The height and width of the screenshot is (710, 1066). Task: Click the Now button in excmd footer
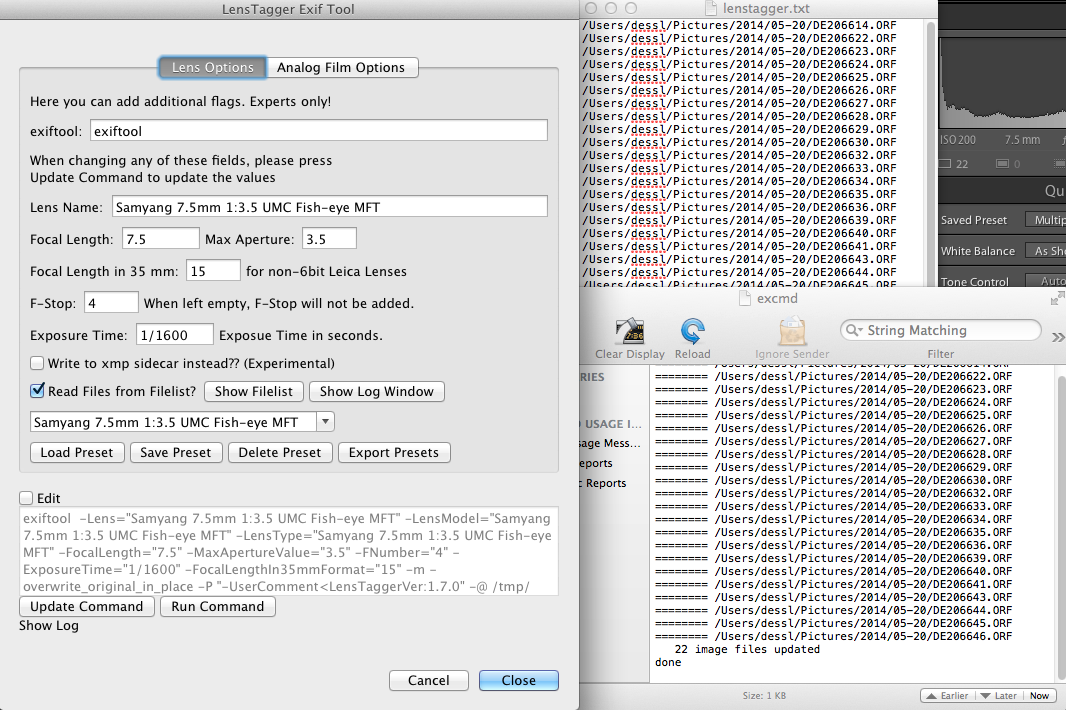point(1039,695)
